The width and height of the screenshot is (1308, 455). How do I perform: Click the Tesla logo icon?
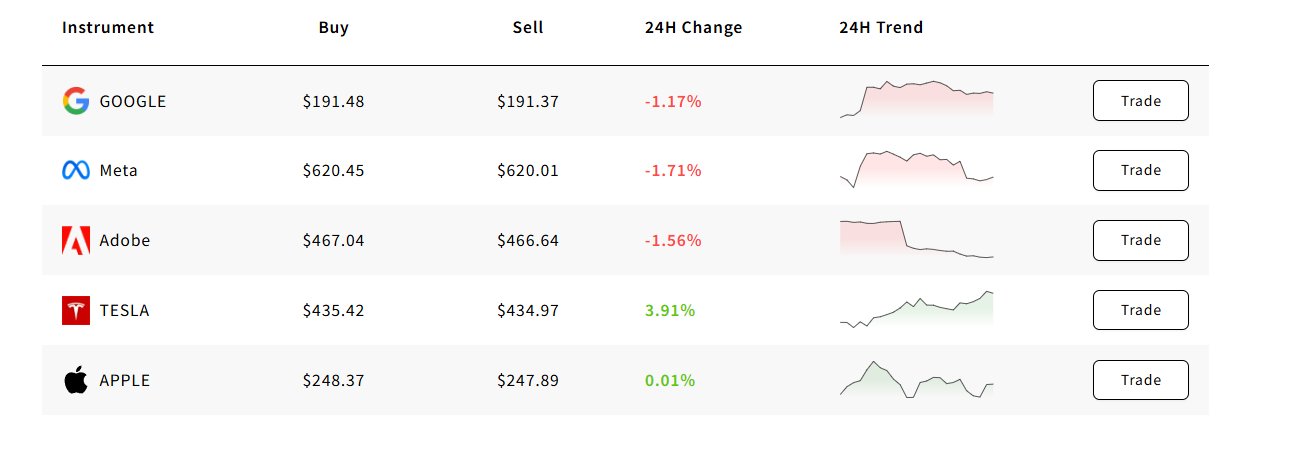coord(76,311)
